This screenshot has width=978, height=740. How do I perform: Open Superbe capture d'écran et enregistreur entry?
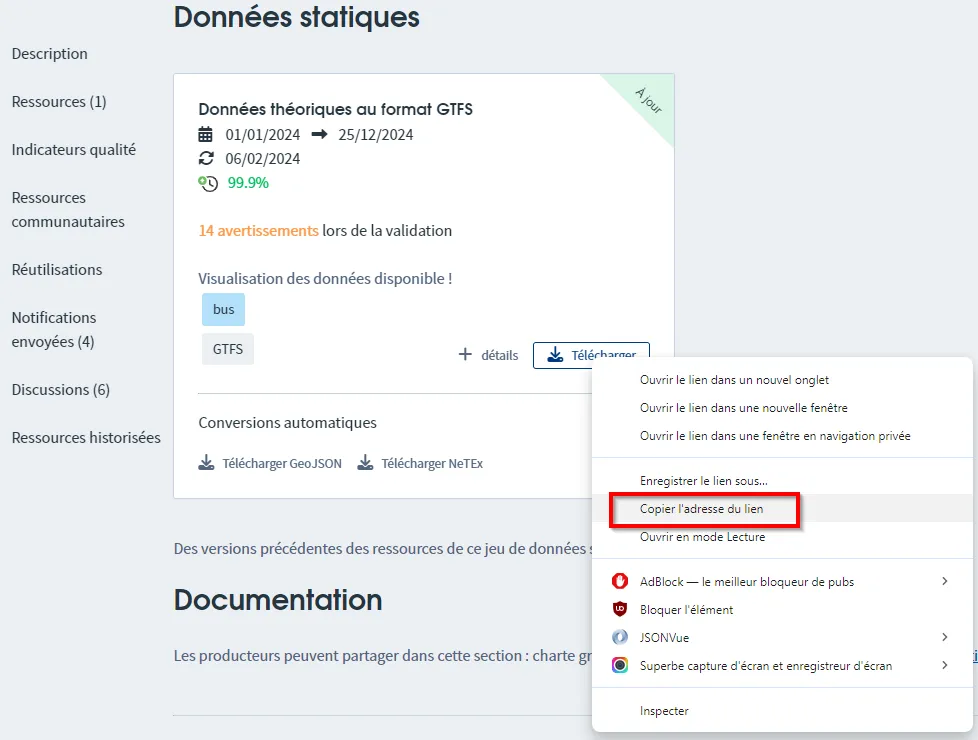[x=782, y=666]
